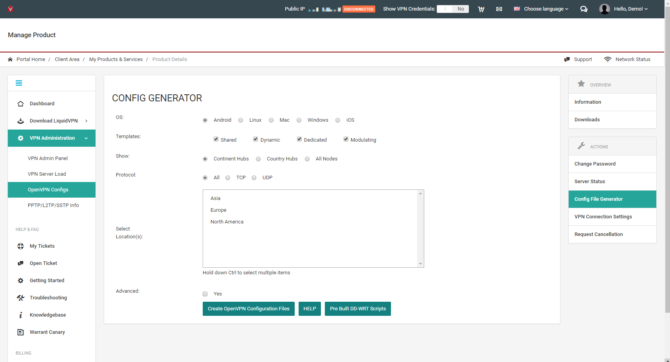Uncheck the Shared template checkbox
Viewport: 670px width, 362px height.
[x=216, y=139]
